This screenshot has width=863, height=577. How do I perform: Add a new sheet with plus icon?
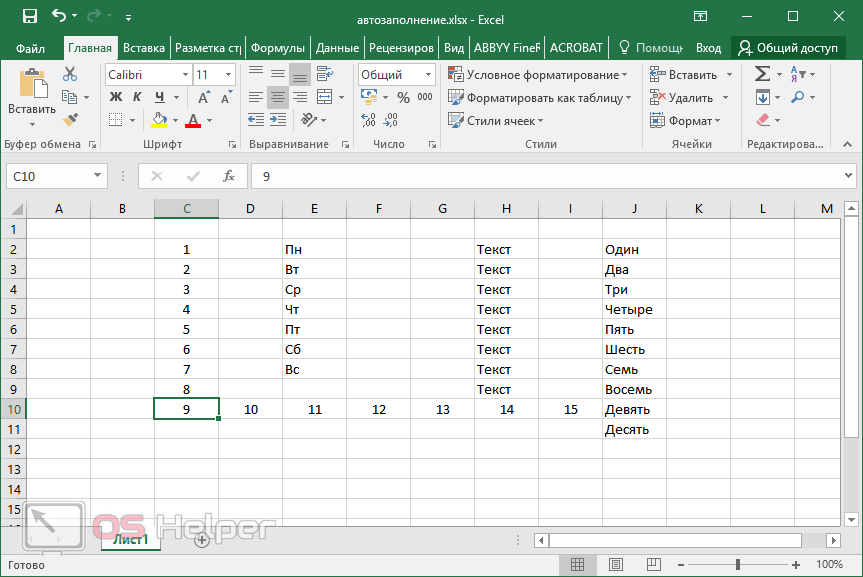tap(201, 539)
